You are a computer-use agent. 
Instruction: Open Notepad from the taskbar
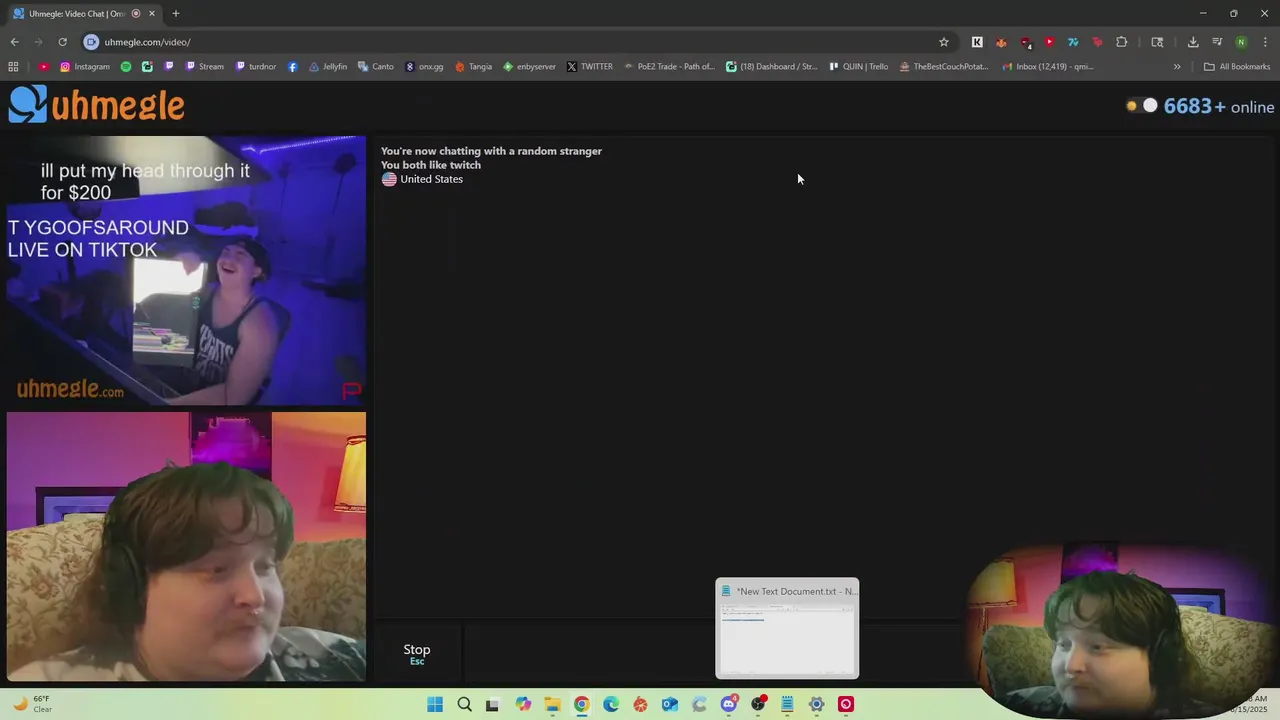tap(787, 705)
